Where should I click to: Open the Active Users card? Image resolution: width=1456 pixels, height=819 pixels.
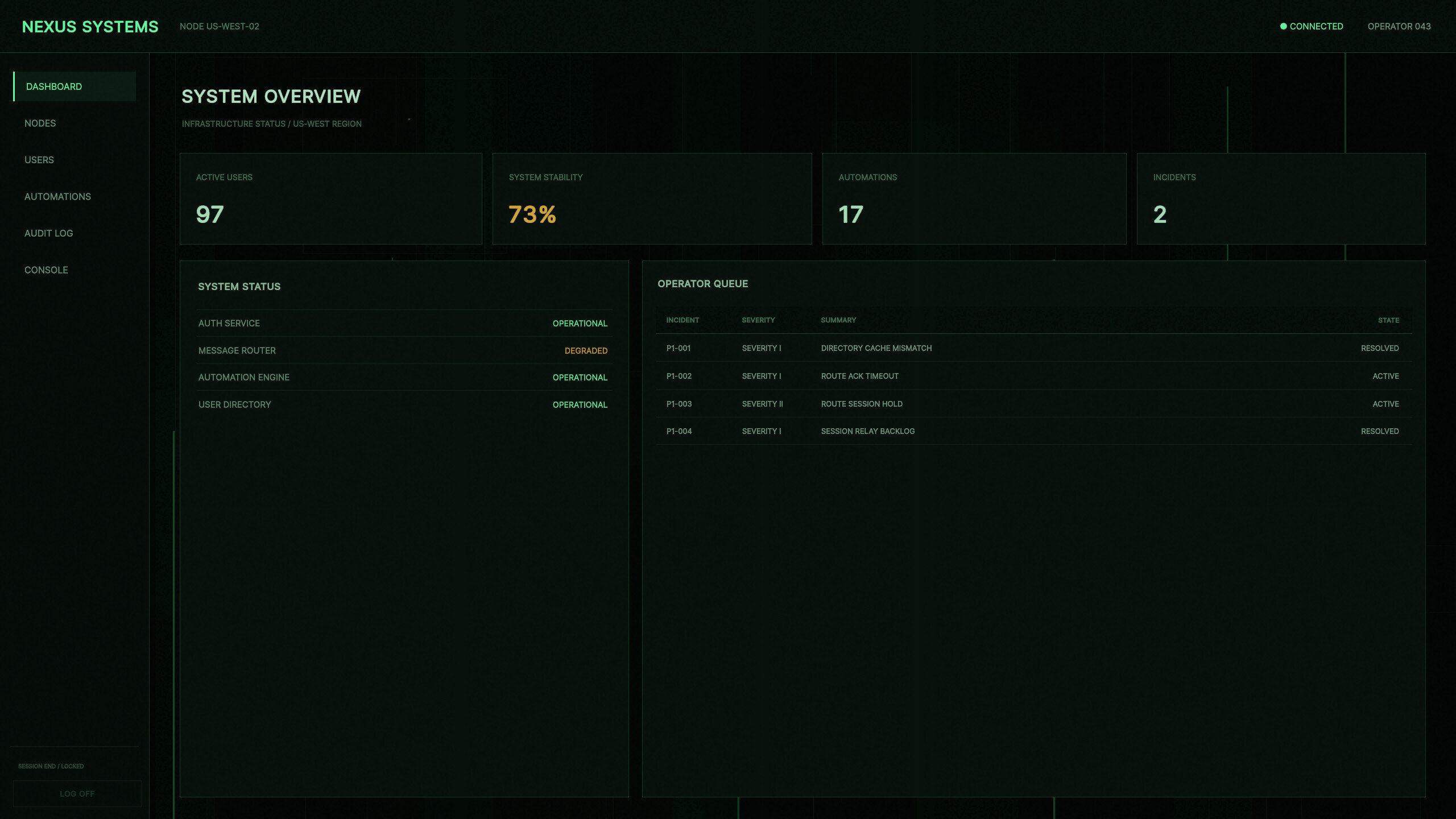[x=331, y=198]
